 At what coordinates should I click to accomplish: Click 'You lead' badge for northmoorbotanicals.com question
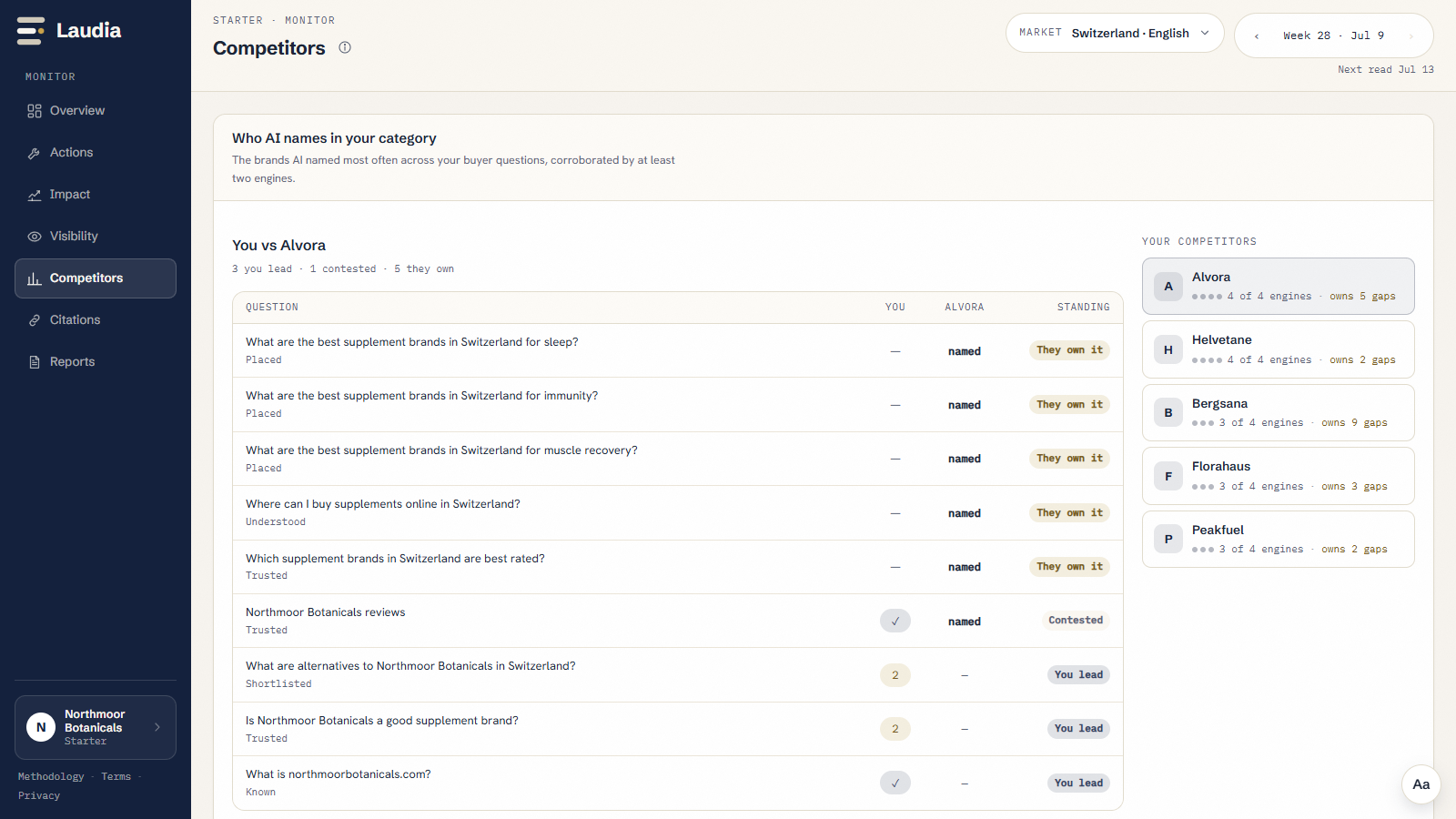point(1079,783)
